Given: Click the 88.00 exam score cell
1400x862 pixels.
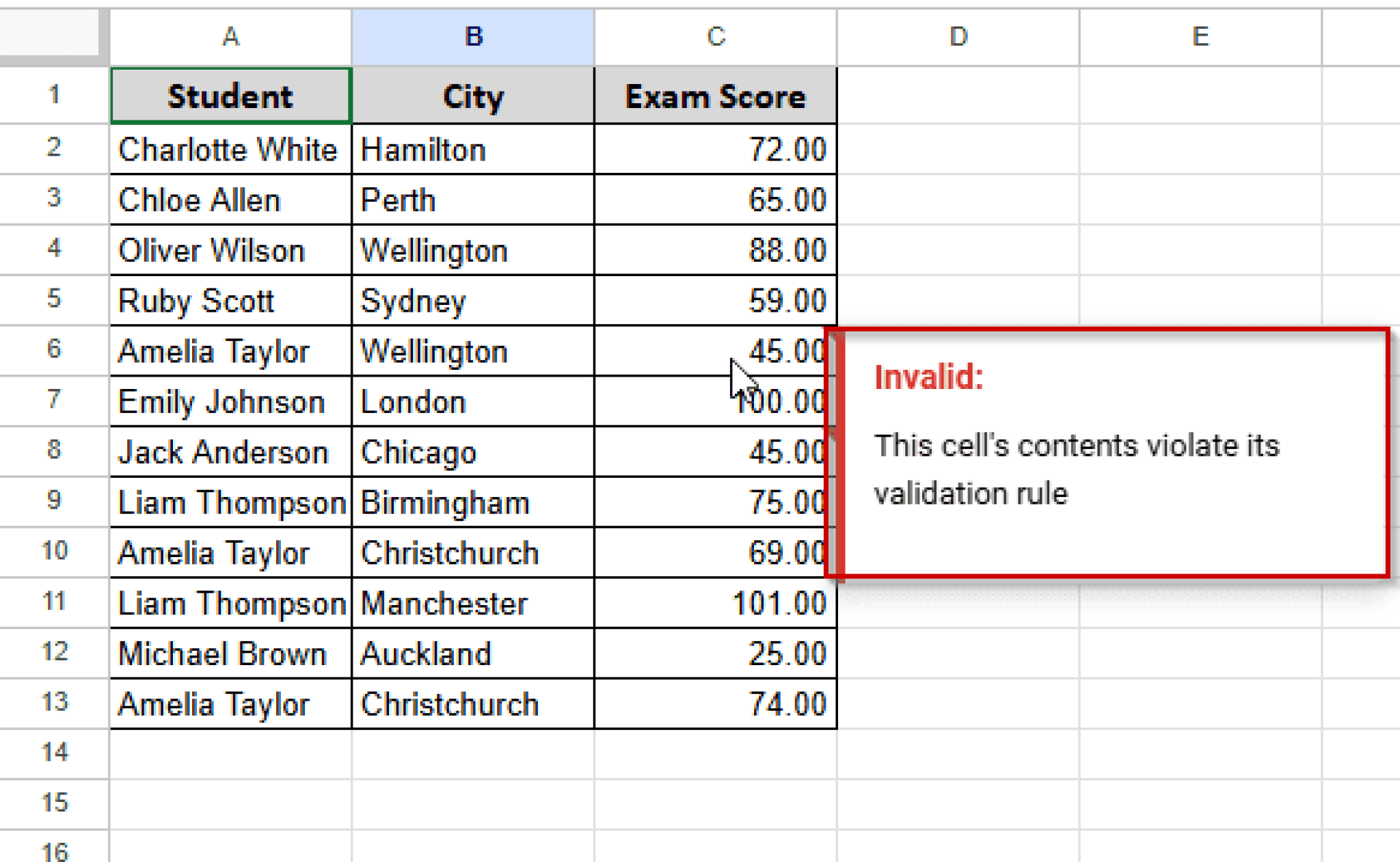Looking at the screenshot, I should [715, 250].
